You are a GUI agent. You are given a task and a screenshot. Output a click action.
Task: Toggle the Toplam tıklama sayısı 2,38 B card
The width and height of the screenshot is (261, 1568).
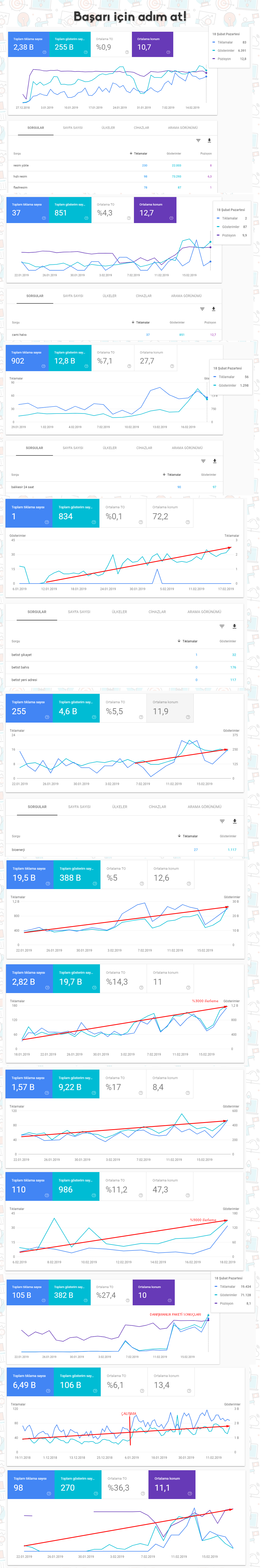click(29, 44)
